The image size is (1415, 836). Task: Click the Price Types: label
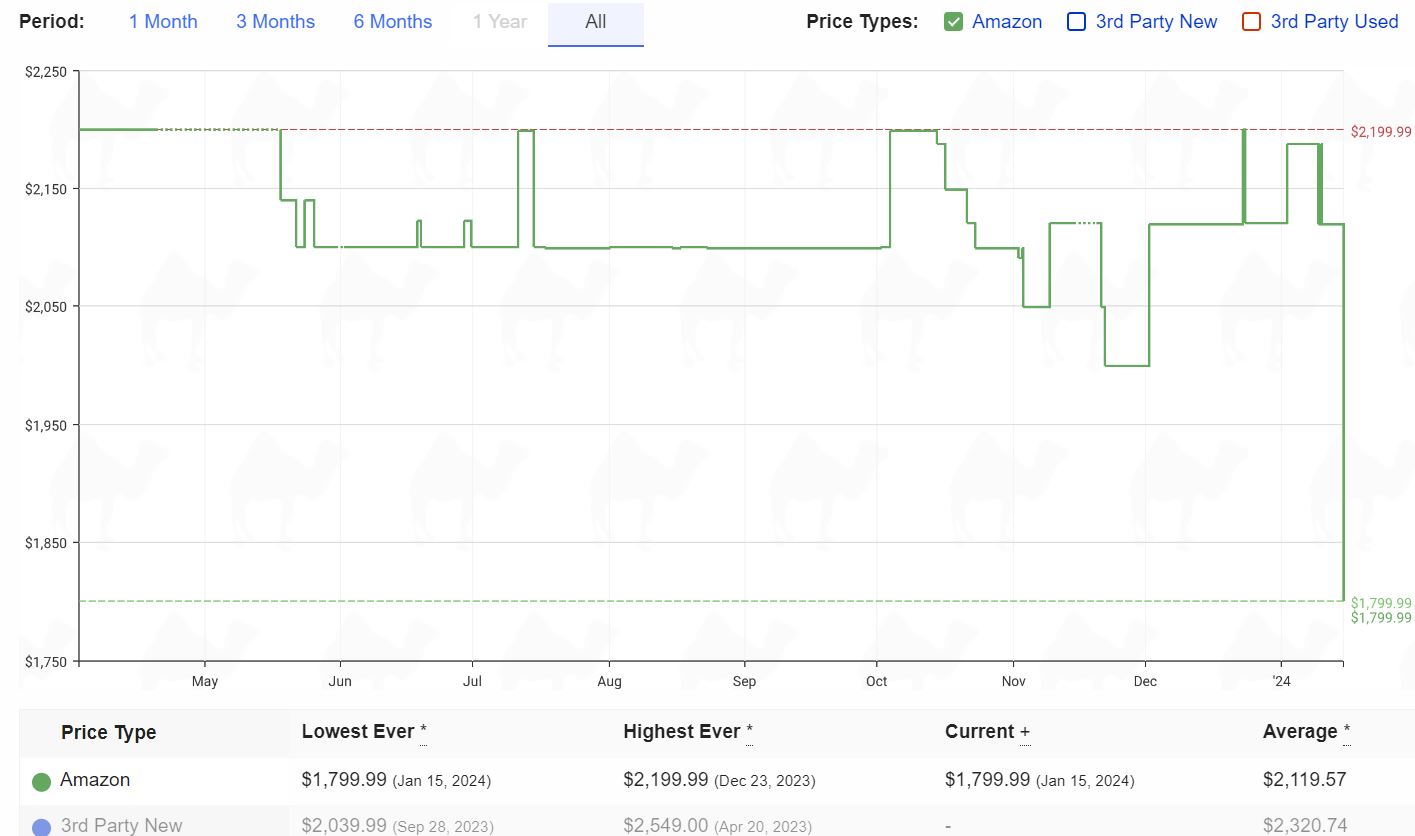click(862, 22)
